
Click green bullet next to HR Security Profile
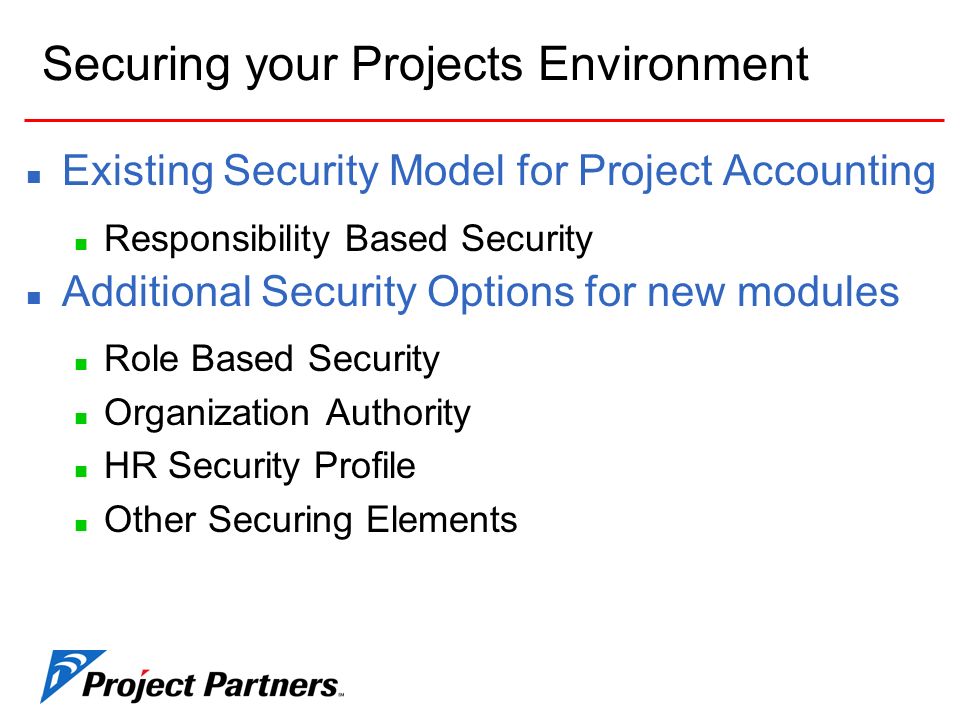click(x=81, y=471)
